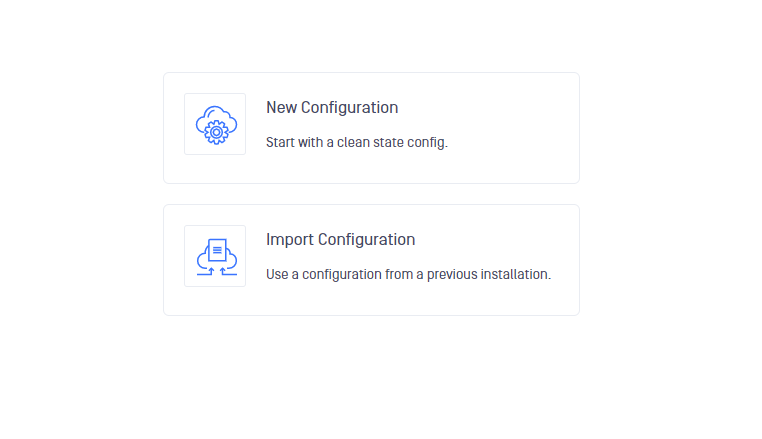The image size is (762, 439).
Task: Click "Start with a clean state config." text
Action: (357, 142)
